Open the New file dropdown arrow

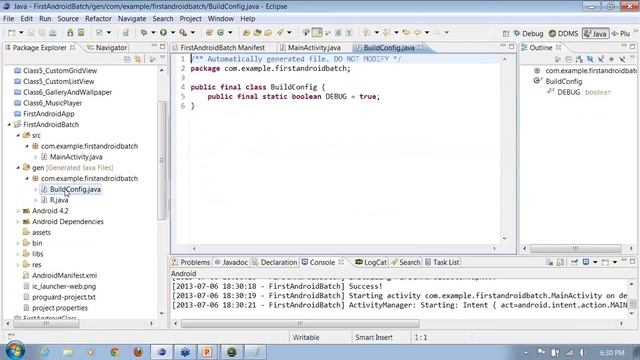tap(21, 33)
